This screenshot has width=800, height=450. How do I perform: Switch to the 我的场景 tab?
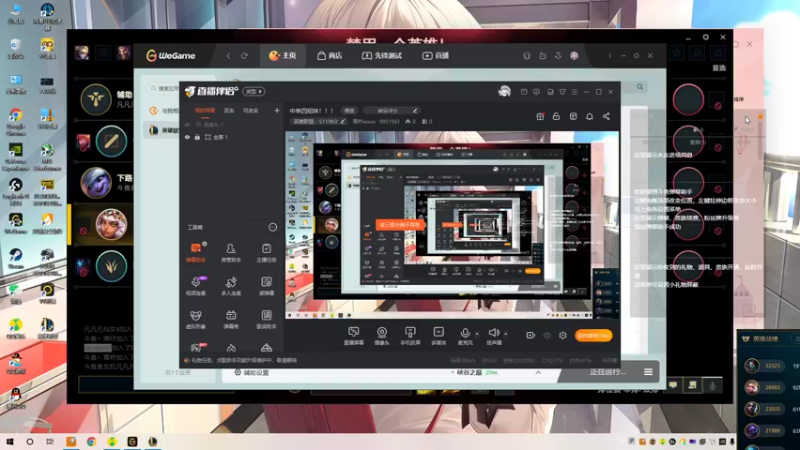coord(205,110)
